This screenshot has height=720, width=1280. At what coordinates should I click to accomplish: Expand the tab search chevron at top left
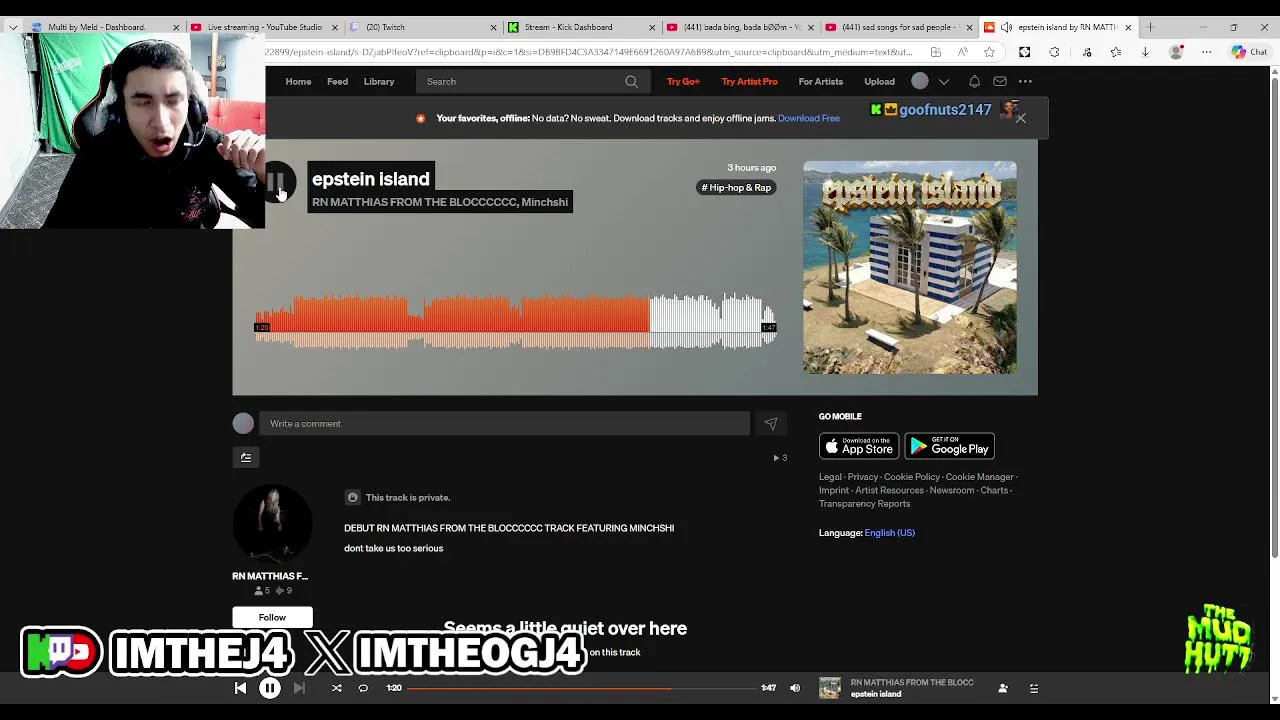(x=12, y=27)
